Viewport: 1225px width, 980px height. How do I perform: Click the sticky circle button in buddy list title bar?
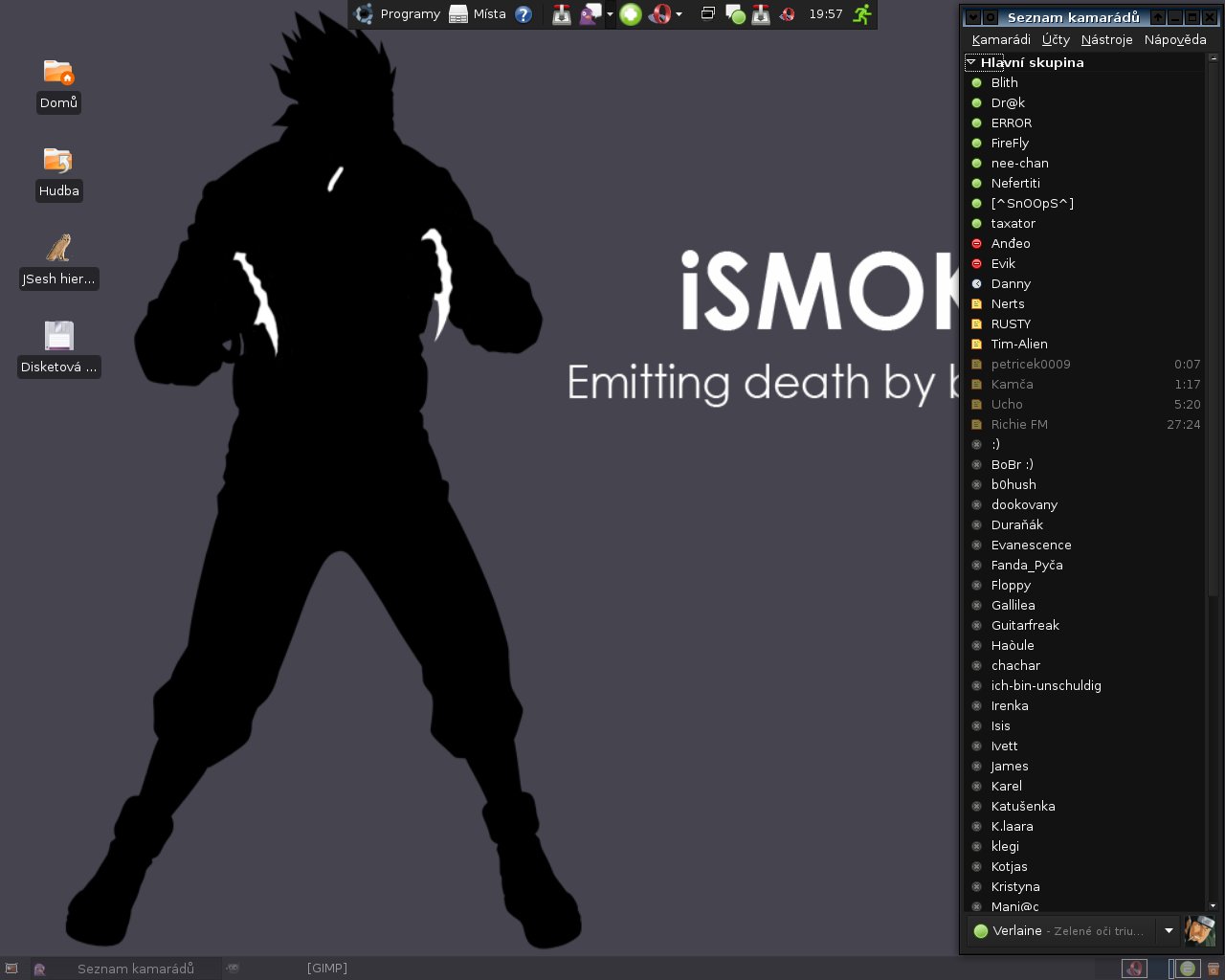(x=991, y=17)
